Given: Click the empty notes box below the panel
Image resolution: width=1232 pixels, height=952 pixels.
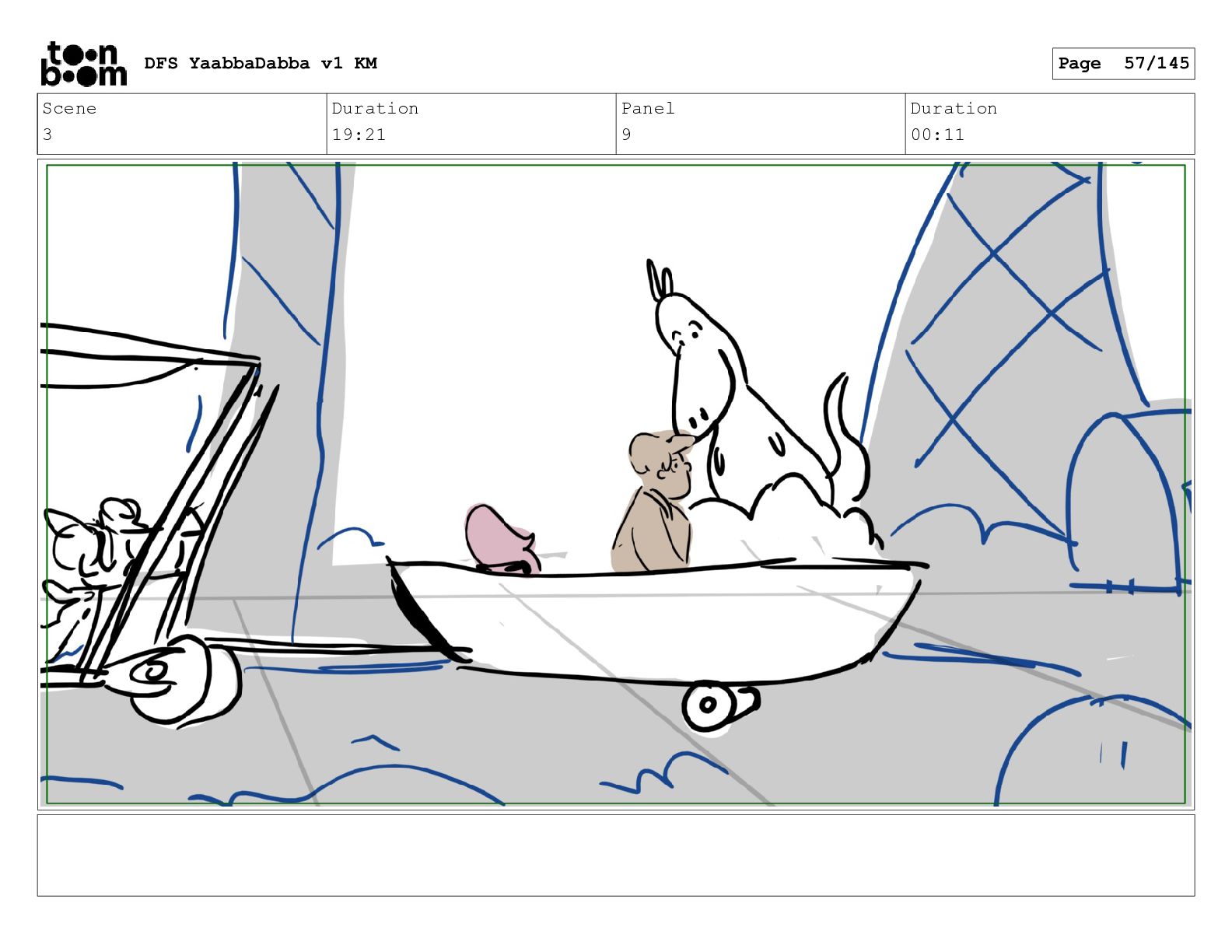Looking at the screenshot, I should [x=616, y=856].
